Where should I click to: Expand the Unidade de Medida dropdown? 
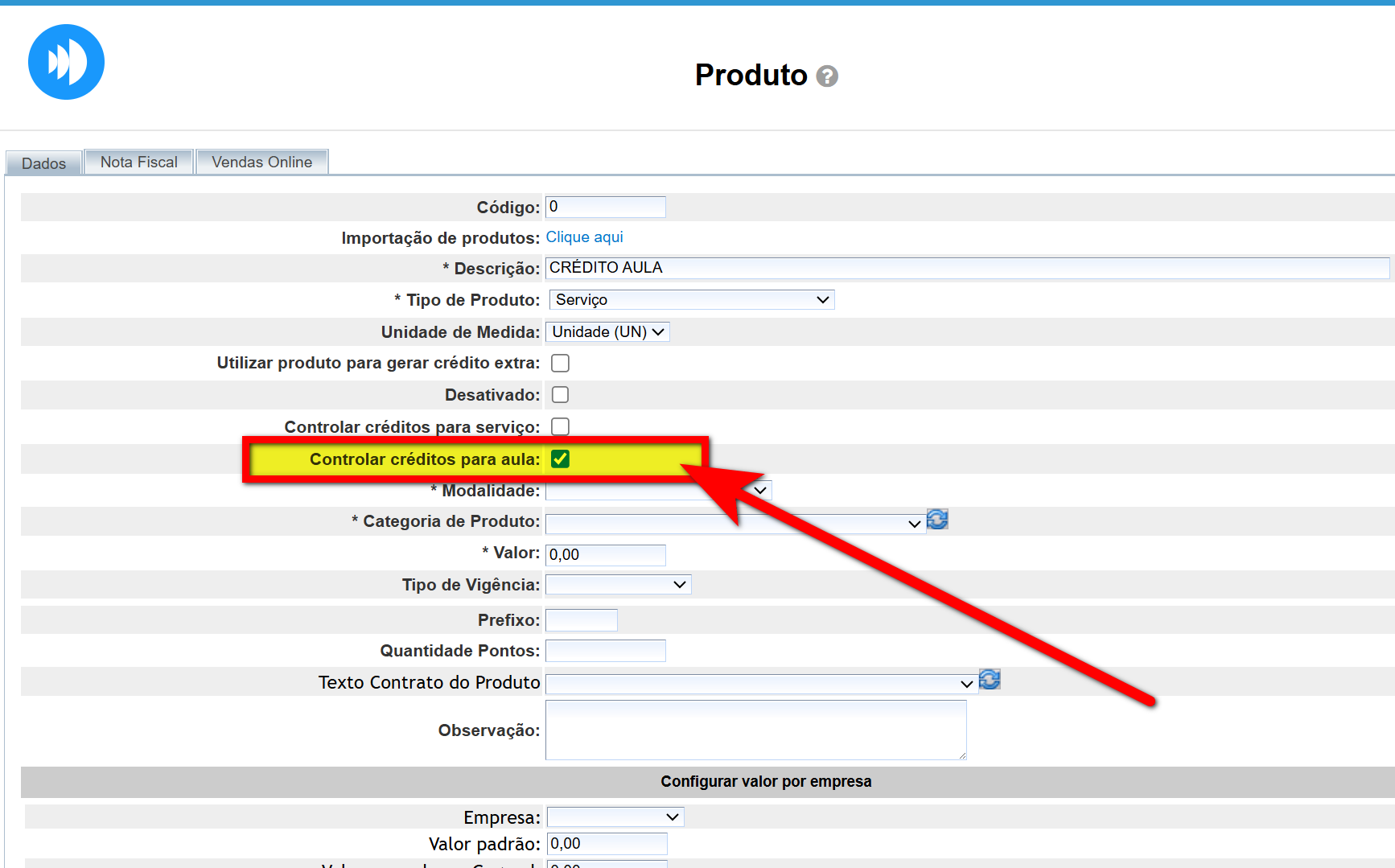607,332
